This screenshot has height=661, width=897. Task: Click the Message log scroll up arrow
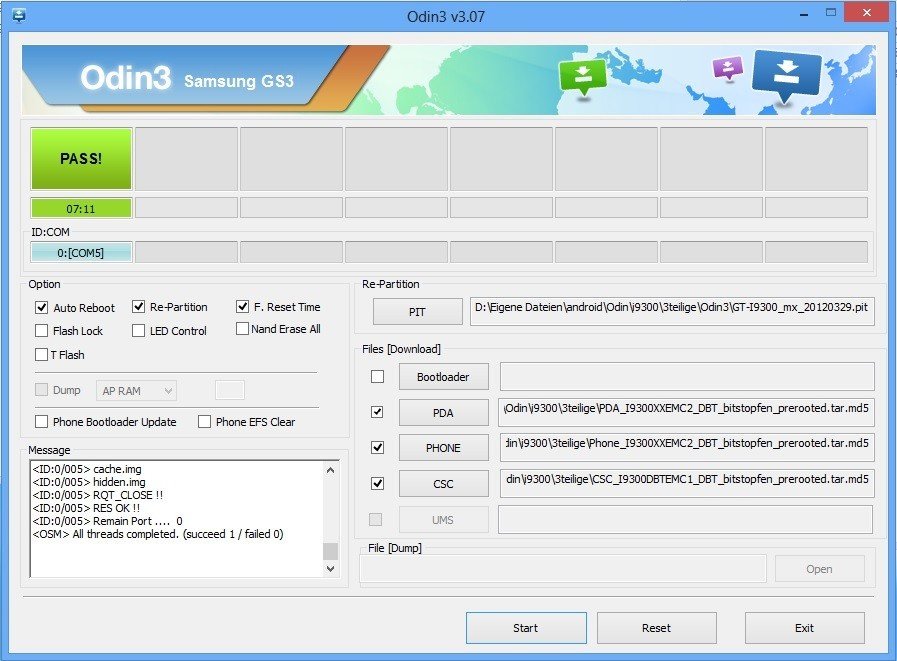tap(331, 470)
